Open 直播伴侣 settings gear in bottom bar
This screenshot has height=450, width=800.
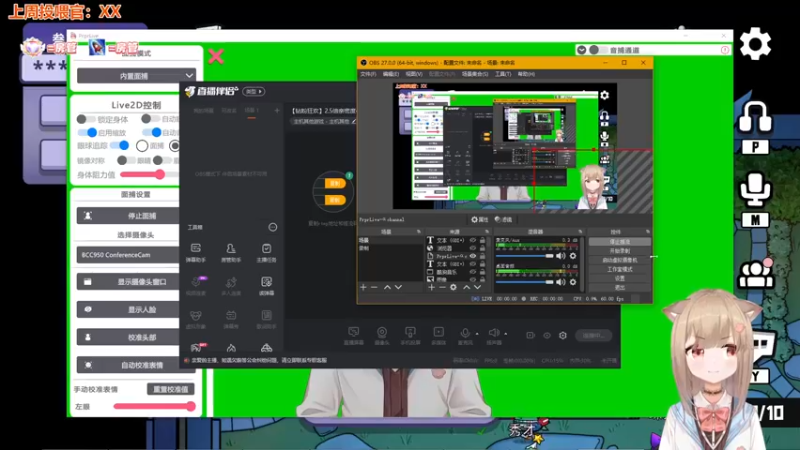coord(563,335)
